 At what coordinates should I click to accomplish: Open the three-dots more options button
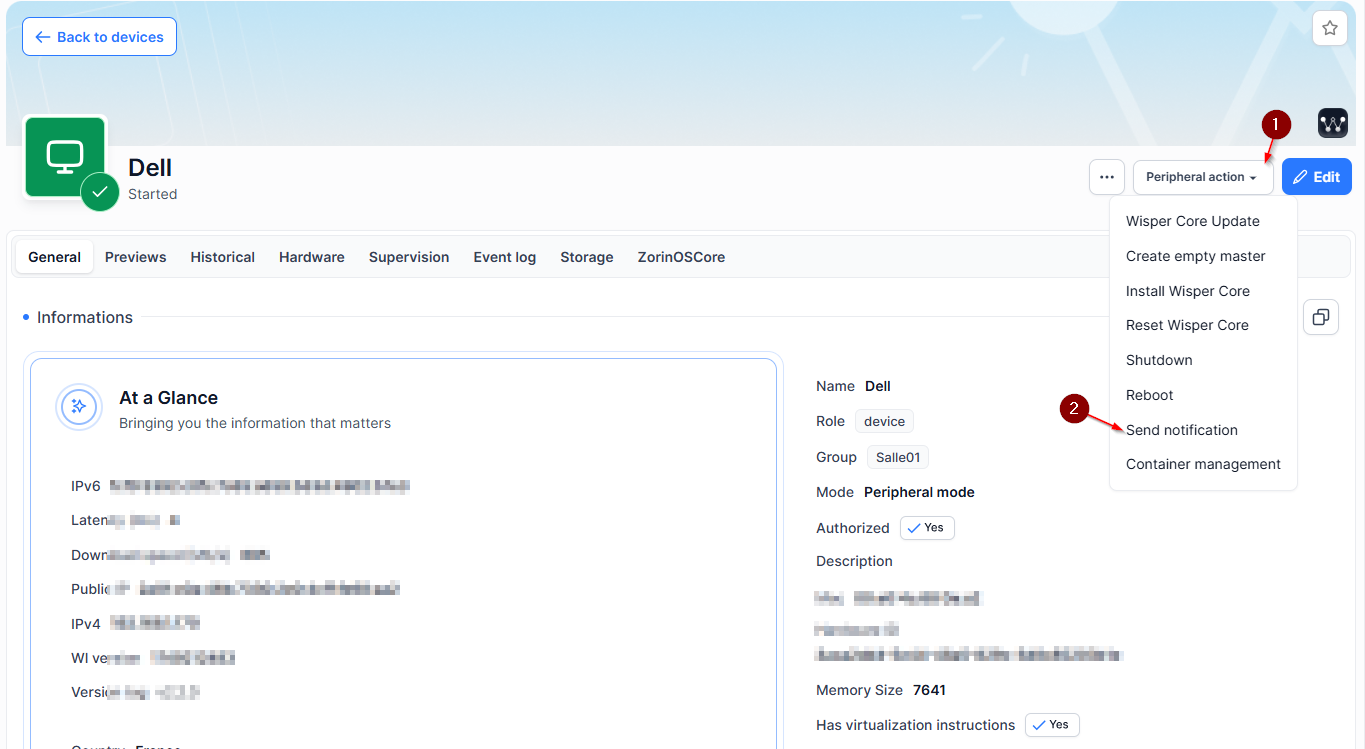[1106, 177]
